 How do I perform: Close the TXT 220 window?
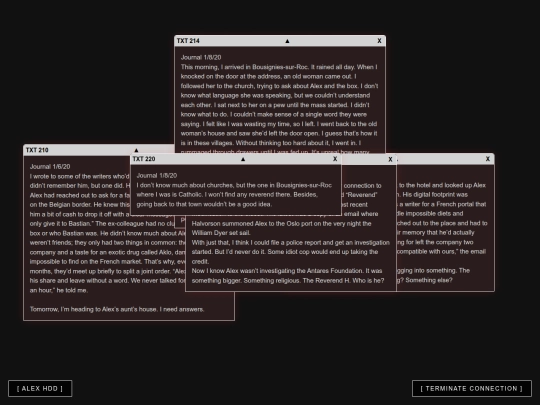335,159
